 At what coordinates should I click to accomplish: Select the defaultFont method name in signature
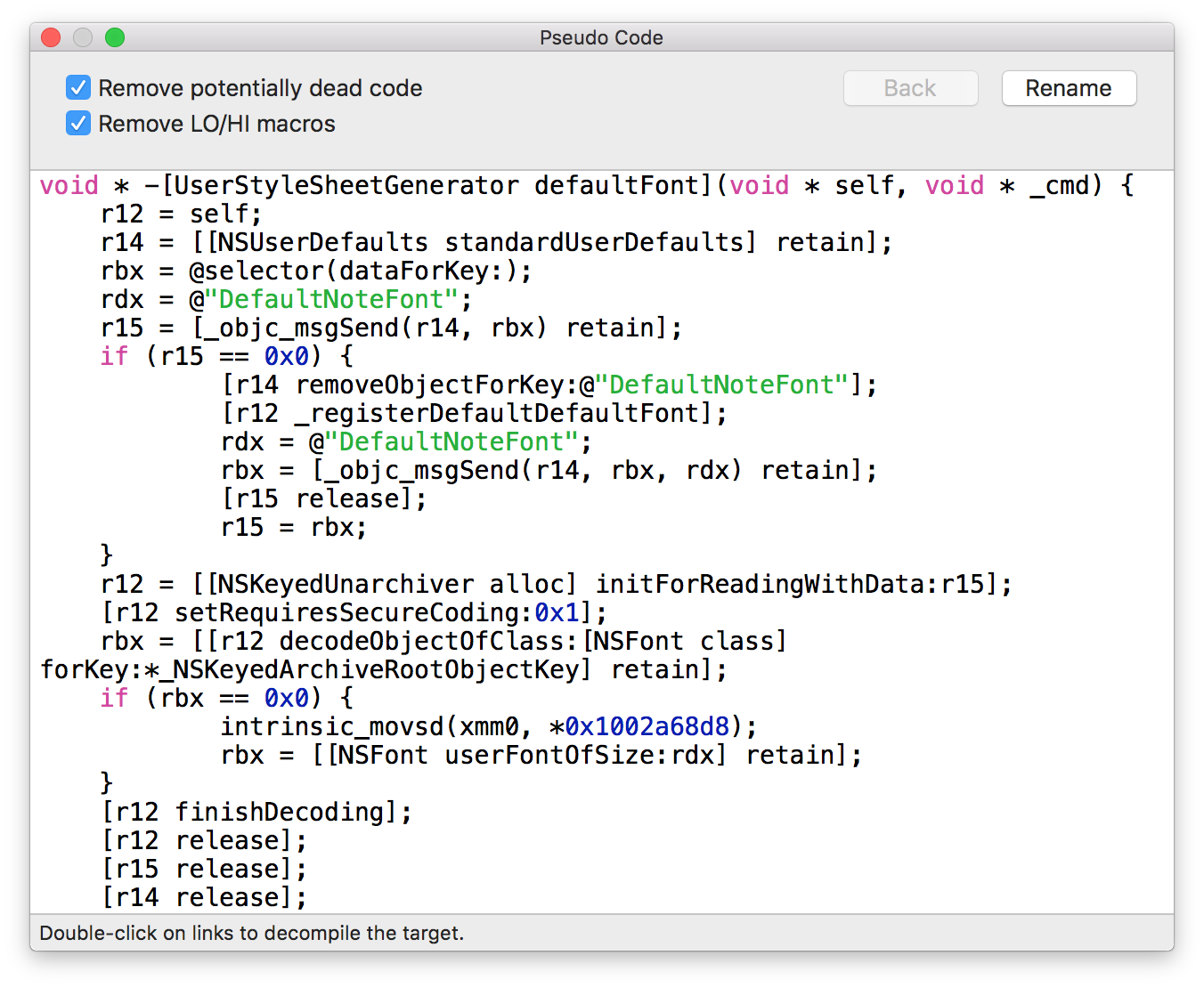pyautogui.click(x=616, y=185)
